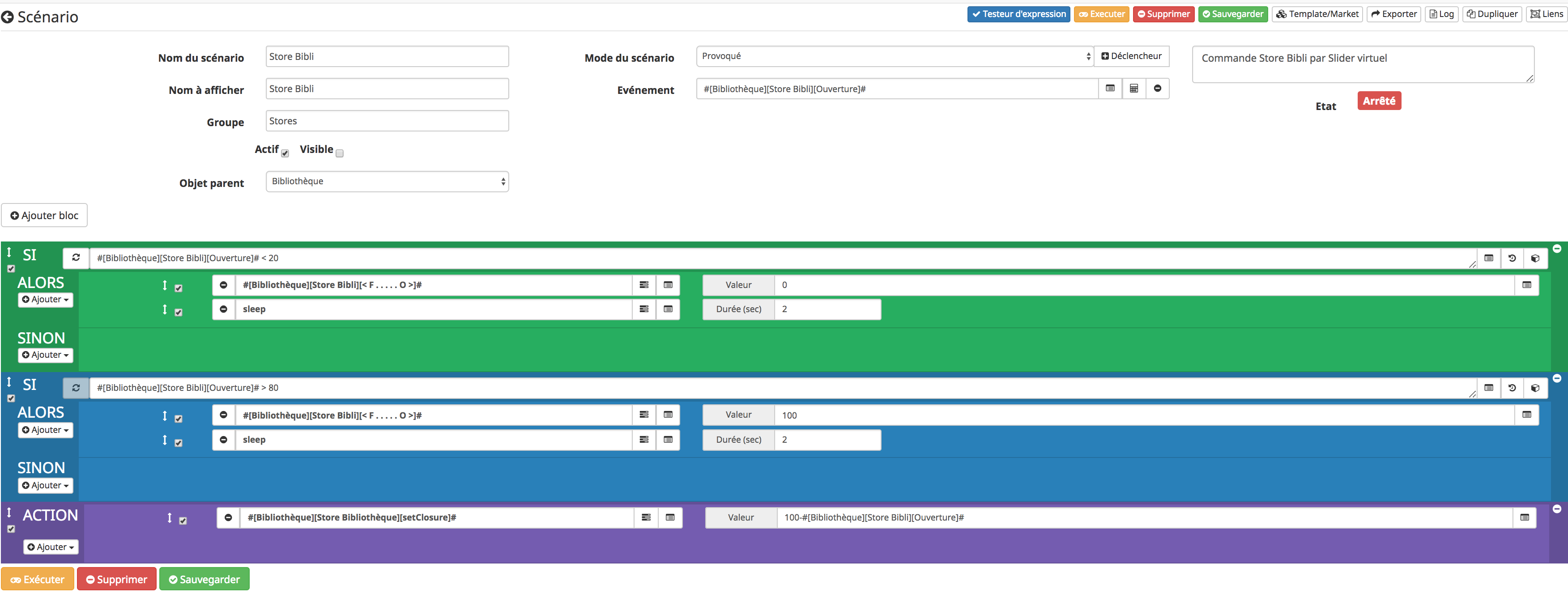Screen dimensions: 1568x593
Task: Open the Objet parent dropdown
Action: [x=387, y=181]
